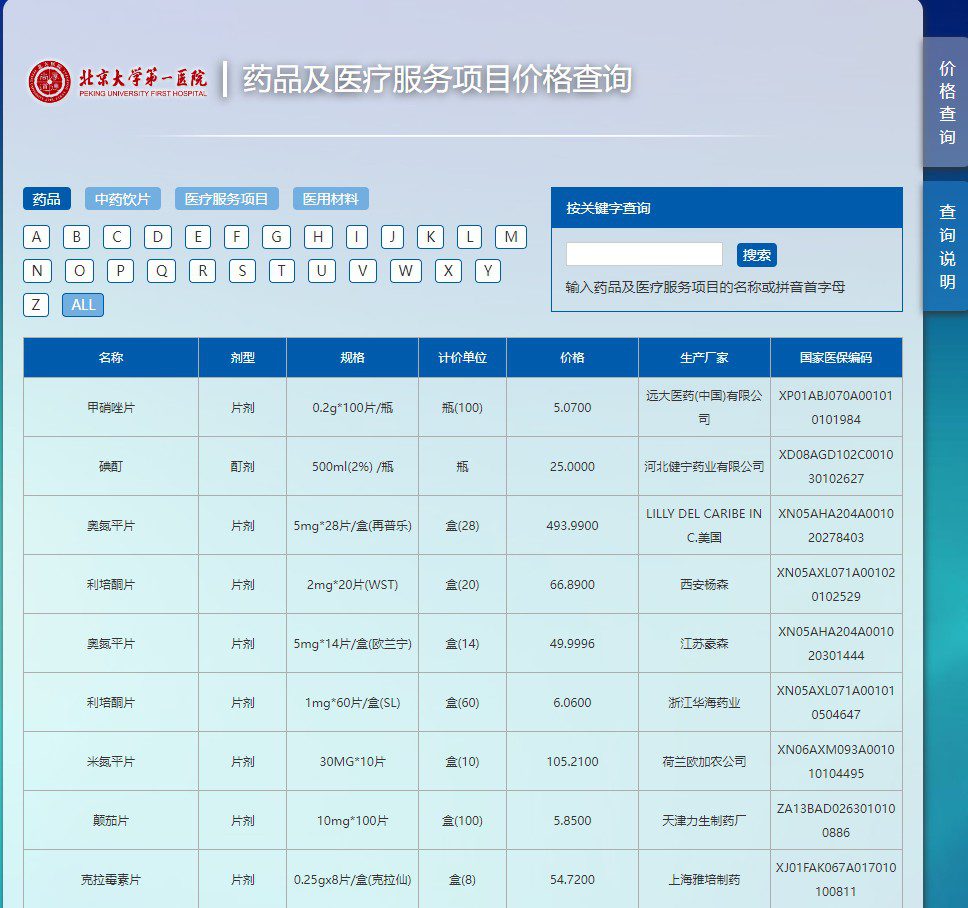The height and width of the screenshot is (908, 968).
Task: Filter by letter B
Action: (x=77, y=237)
